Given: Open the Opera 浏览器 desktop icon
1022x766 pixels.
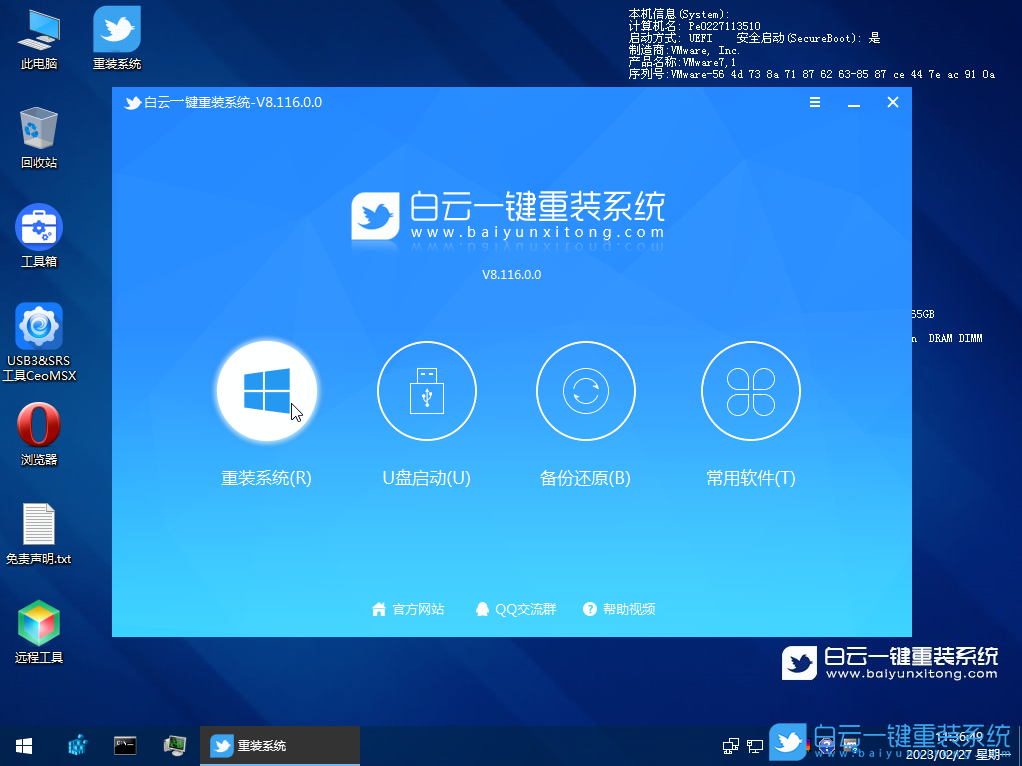Looking at the screenshot, I should [x=37, y=425].
